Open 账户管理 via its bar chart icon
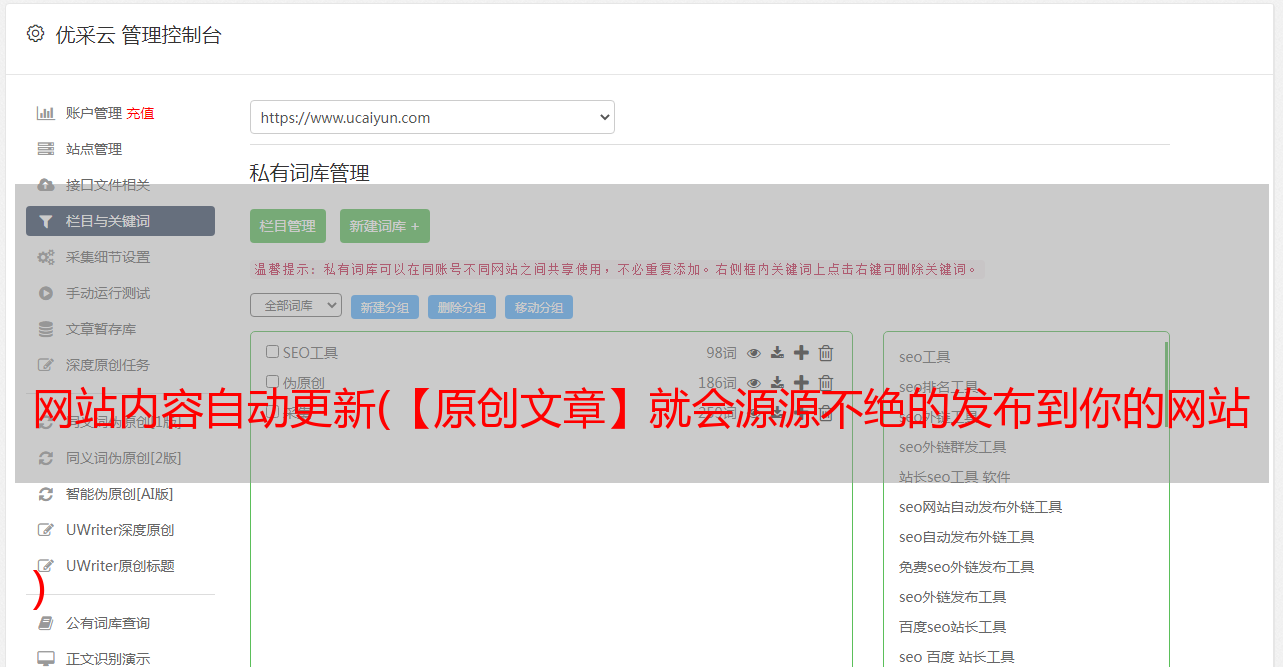1283x667 pixels. (45, 113)
